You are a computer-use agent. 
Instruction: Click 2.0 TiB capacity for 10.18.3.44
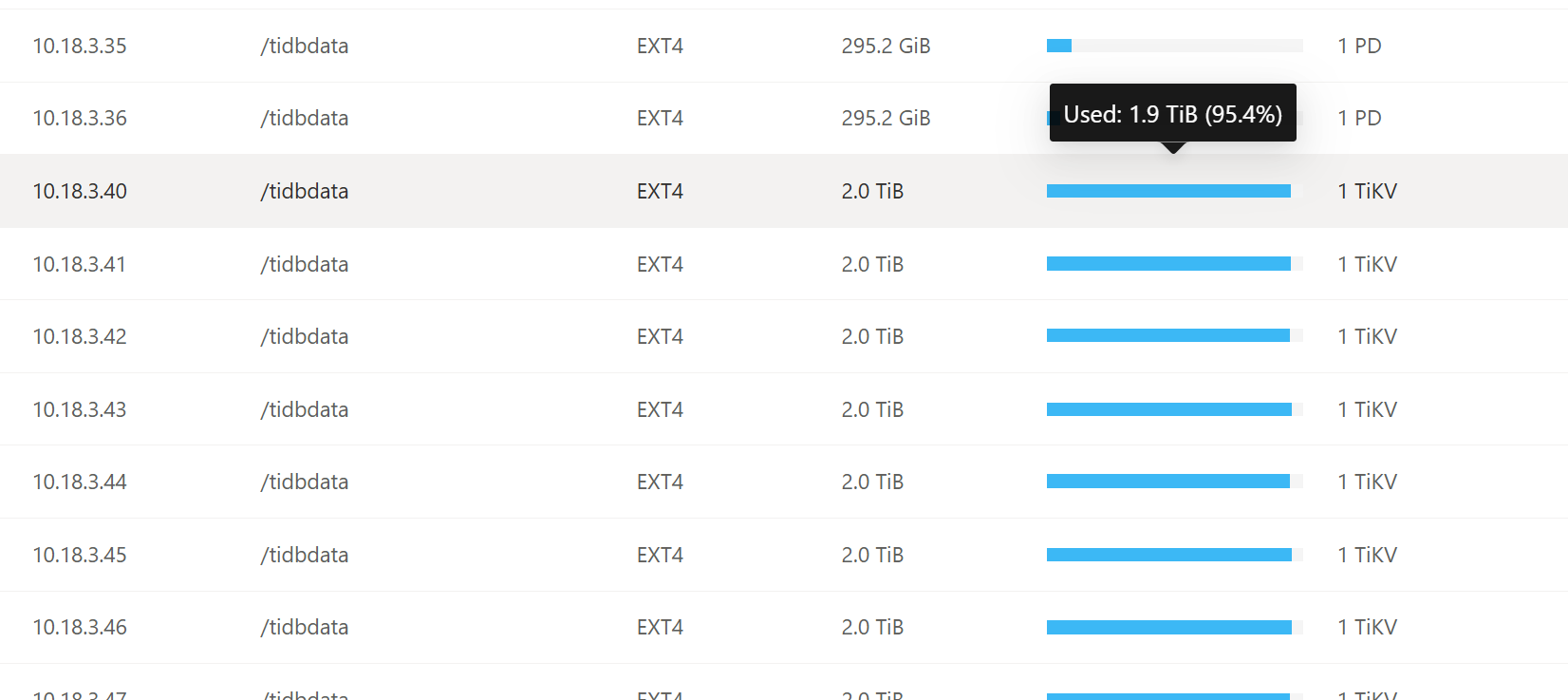pos(872,482)
